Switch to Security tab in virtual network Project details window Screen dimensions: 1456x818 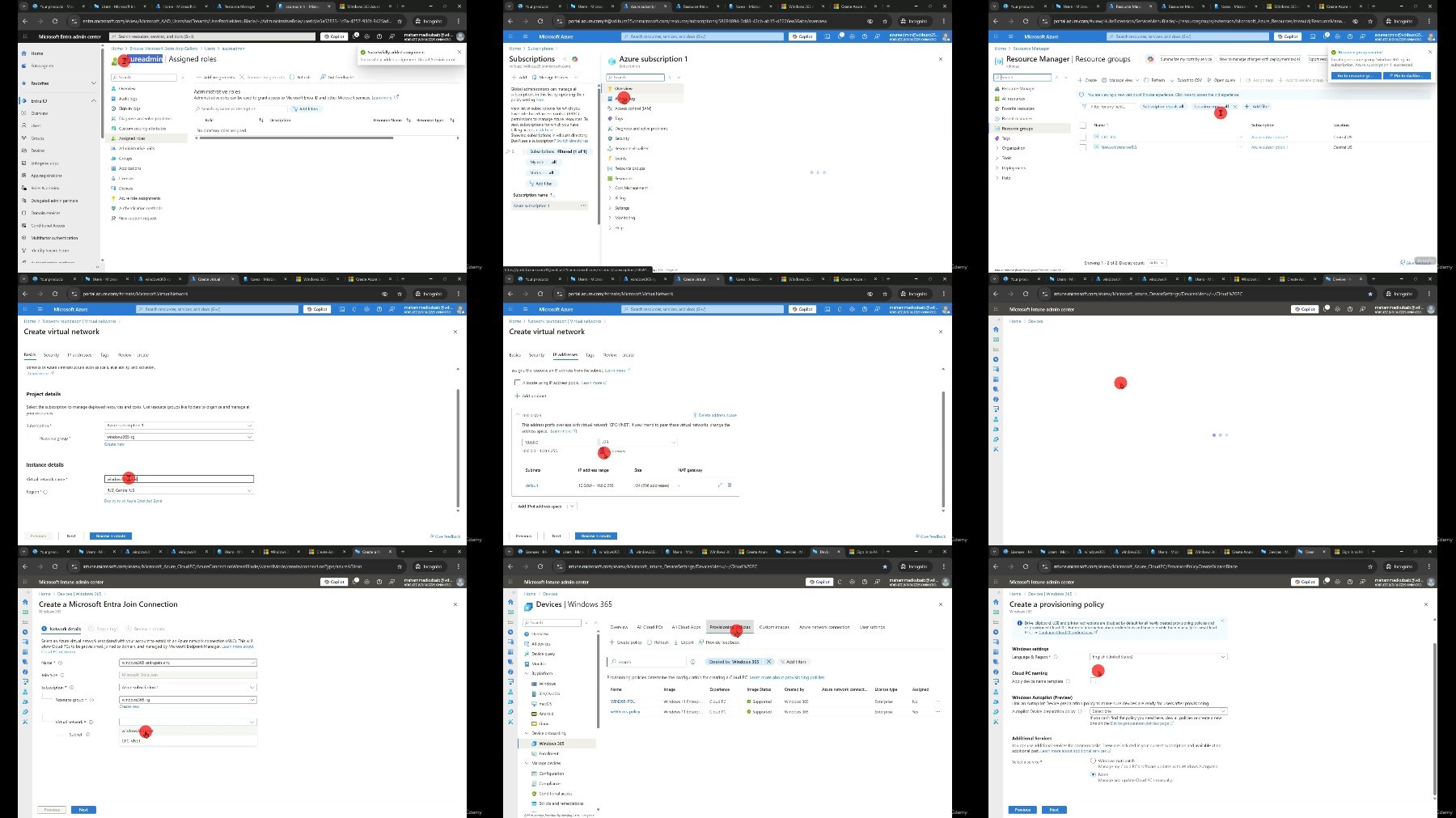point(51,355)
